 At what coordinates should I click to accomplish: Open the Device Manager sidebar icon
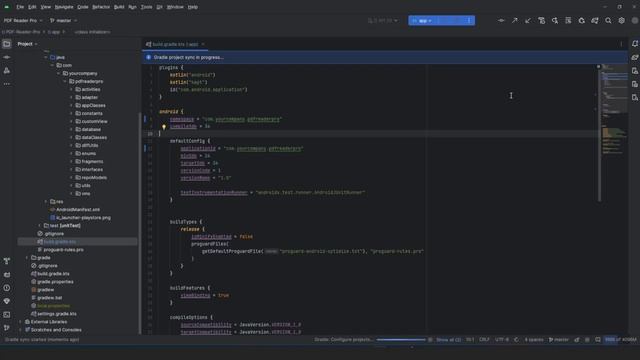[635, 71]
